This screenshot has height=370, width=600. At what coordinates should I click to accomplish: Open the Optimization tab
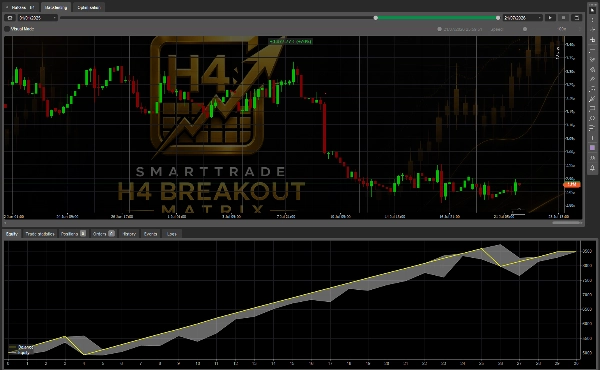tap(88, 7)
